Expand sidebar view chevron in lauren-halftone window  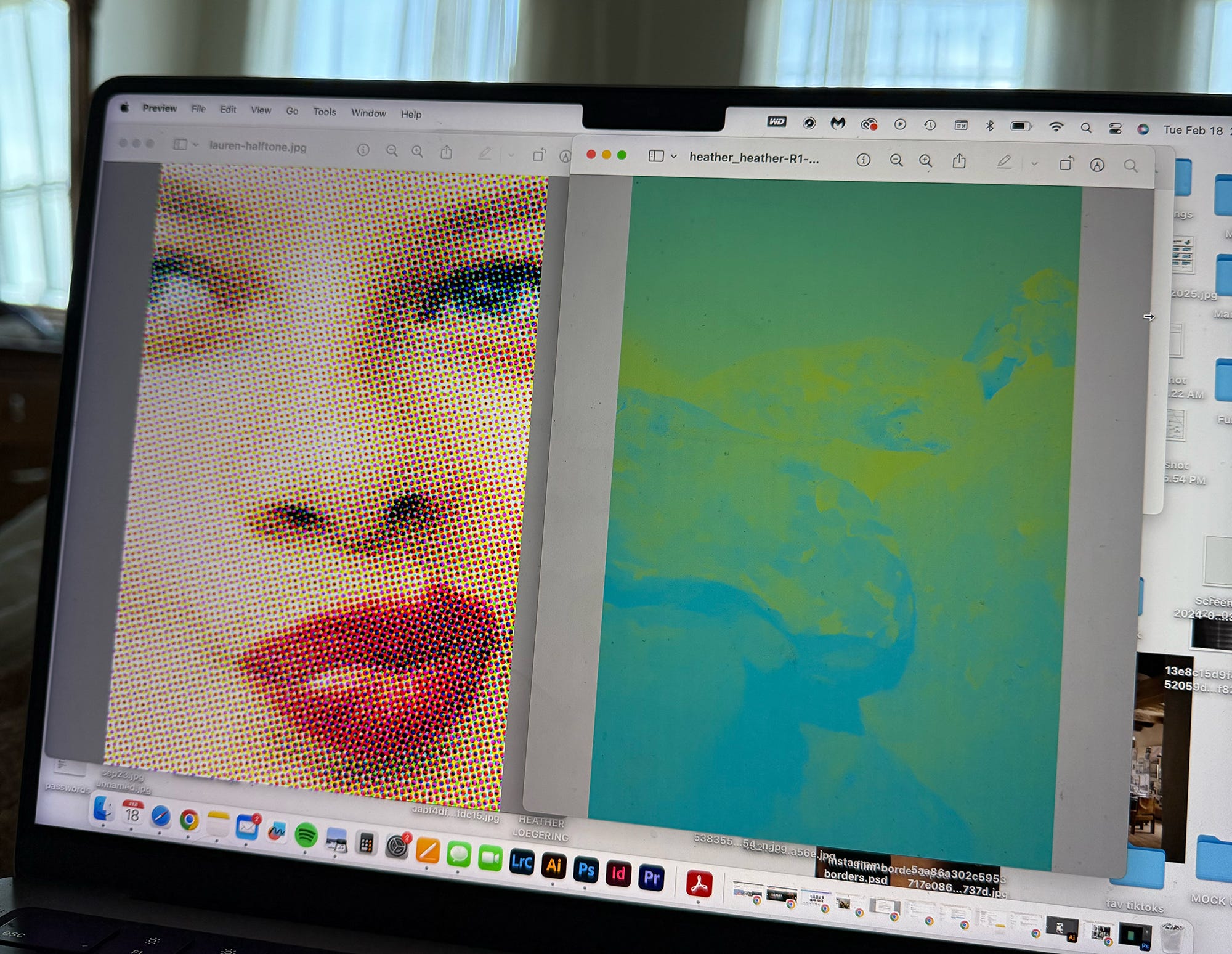pyautogui.click(x=196, y=145)
